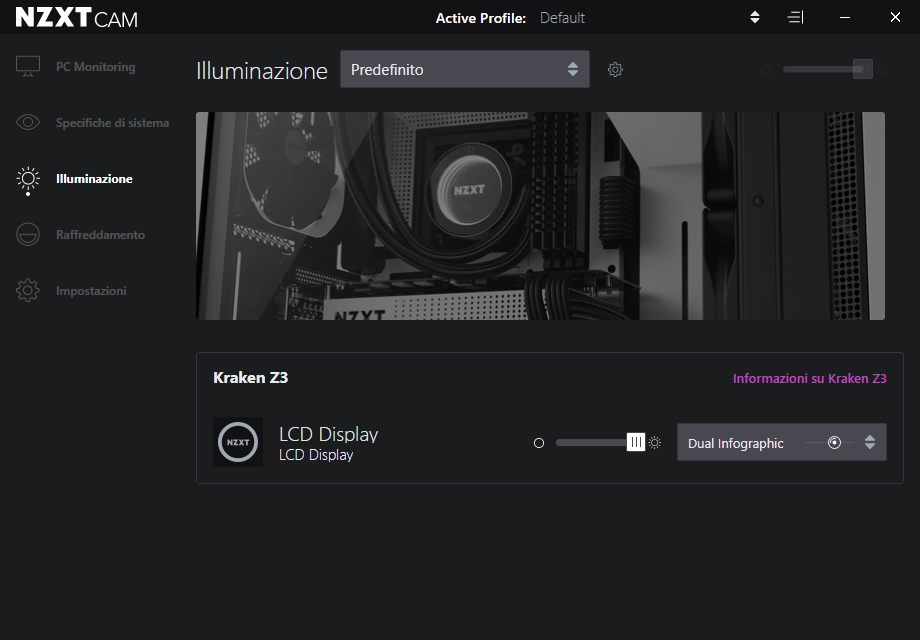Viewport: 920px width, 640px height.
Task: Open Informazioni su Kraken Z3 link
Action: point(809,379)
